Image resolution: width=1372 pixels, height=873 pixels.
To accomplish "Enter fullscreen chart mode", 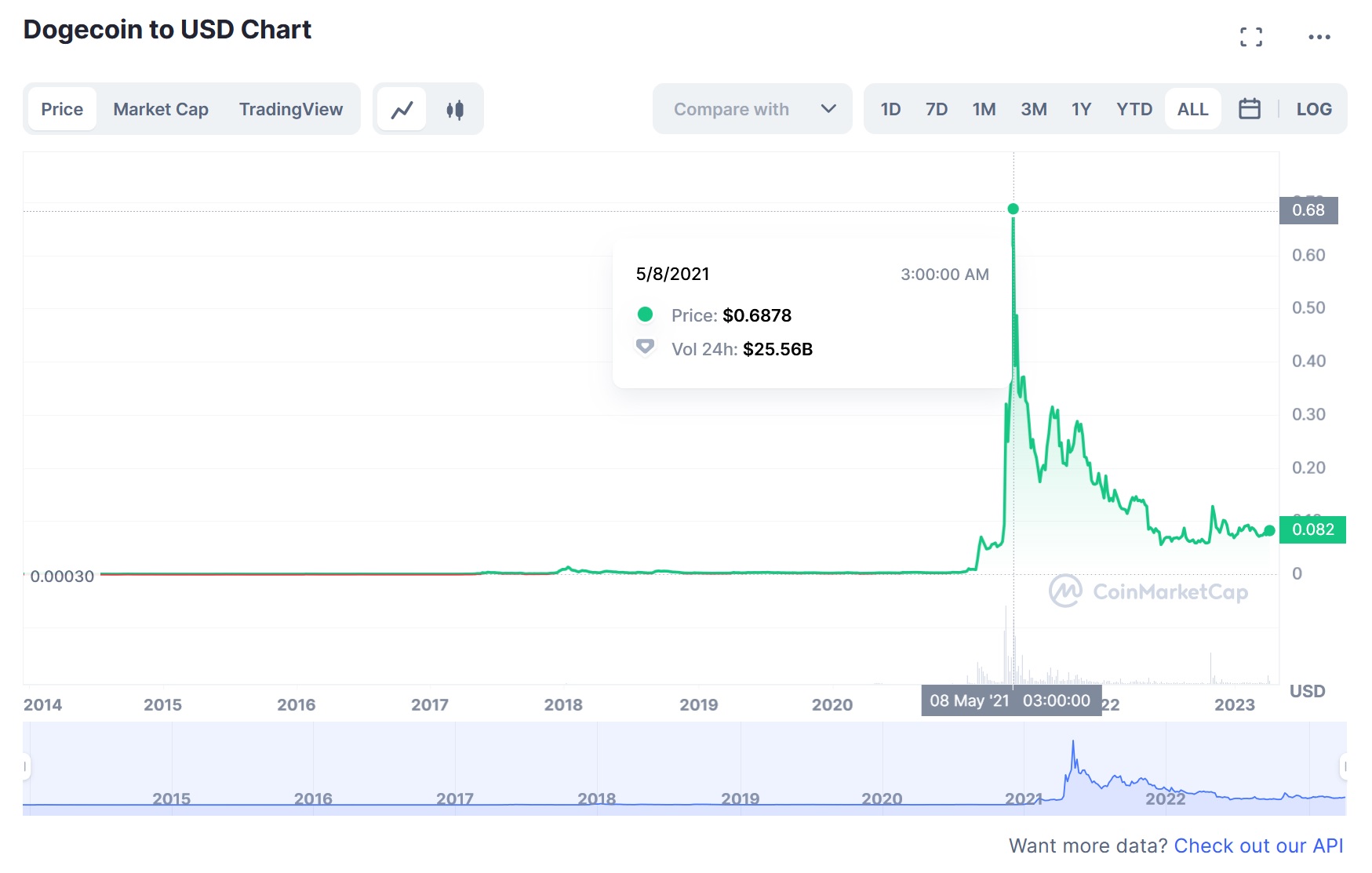I will pos(1251,37).
